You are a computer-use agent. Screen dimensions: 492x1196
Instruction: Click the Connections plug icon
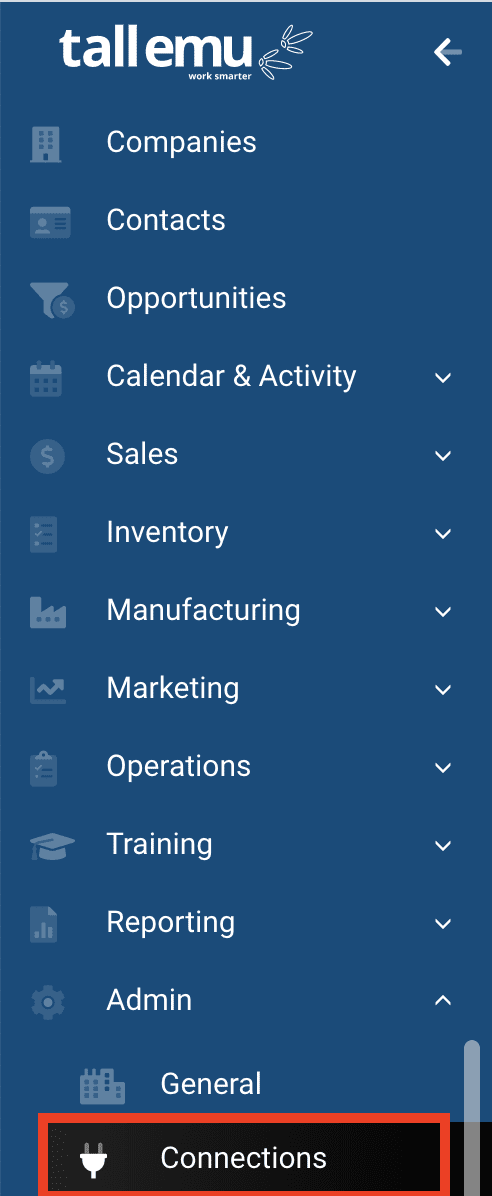click(95, 1160)
